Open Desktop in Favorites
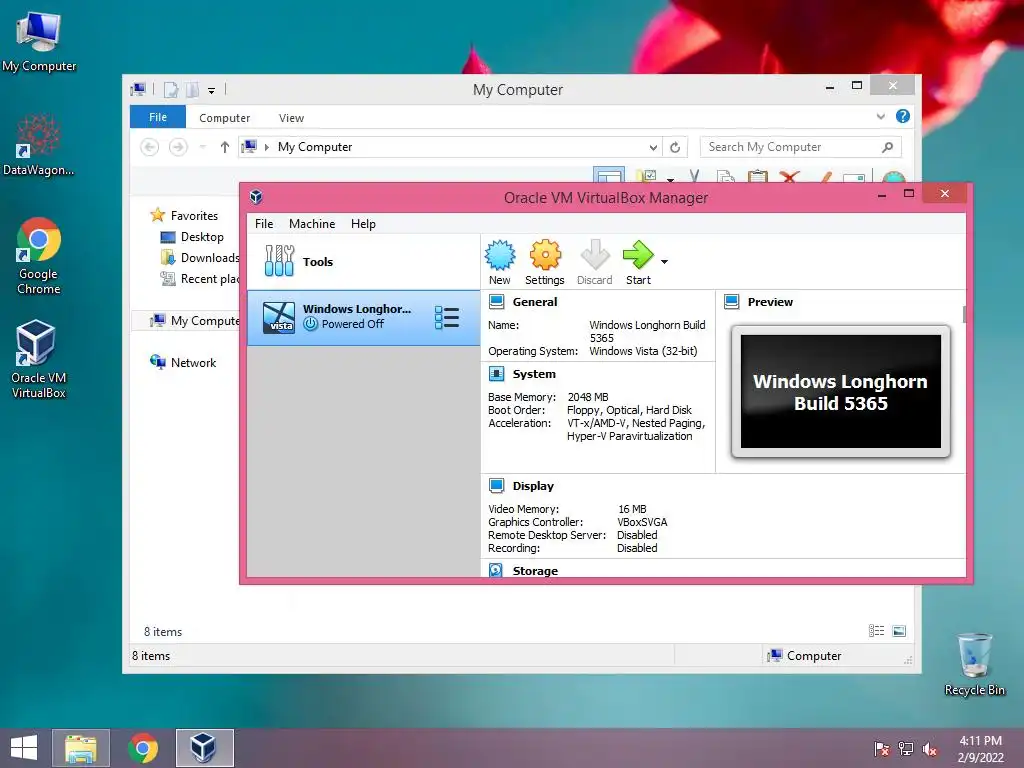The height and width of the screenshot is (768, 1024). [192, 236]
